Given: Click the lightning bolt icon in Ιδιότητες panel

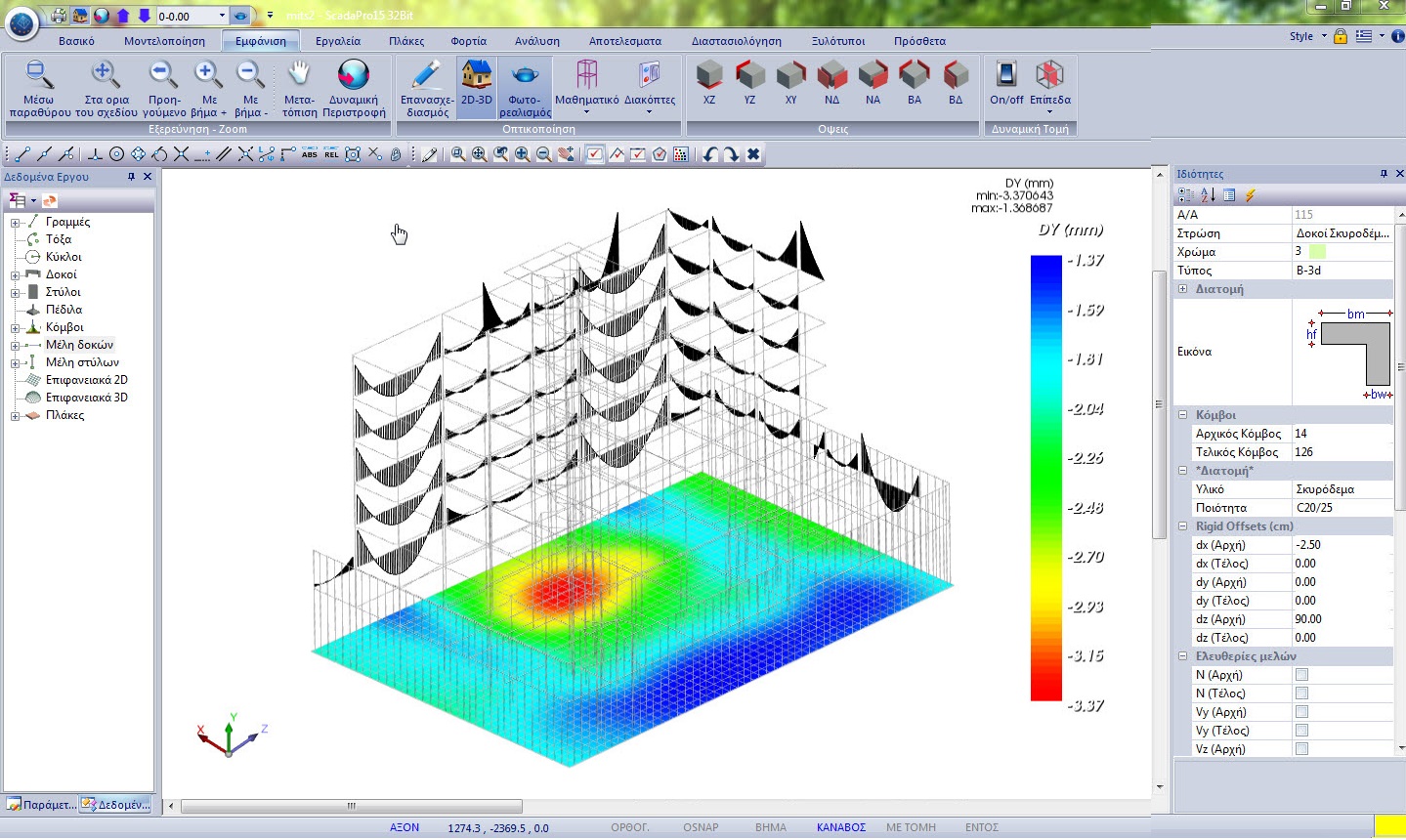Looking at the screenshot, I should [x=1250, y=195].
